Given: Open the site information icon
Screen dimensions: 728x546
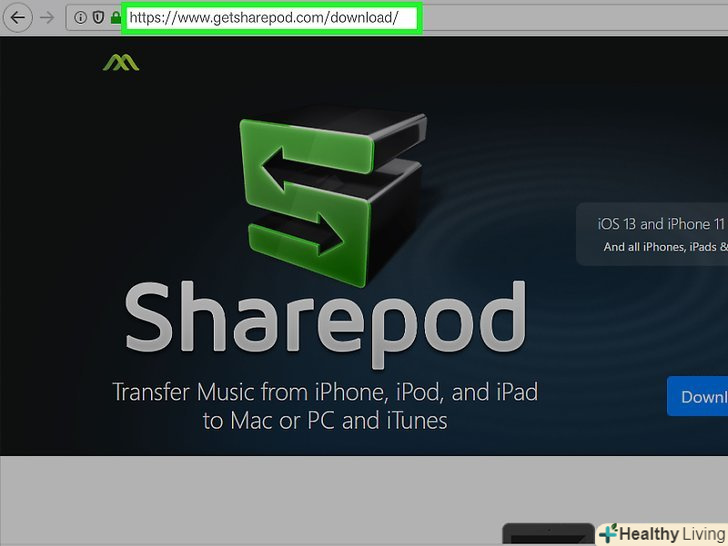Looking at the screenshot, I should tap(80, 18).
